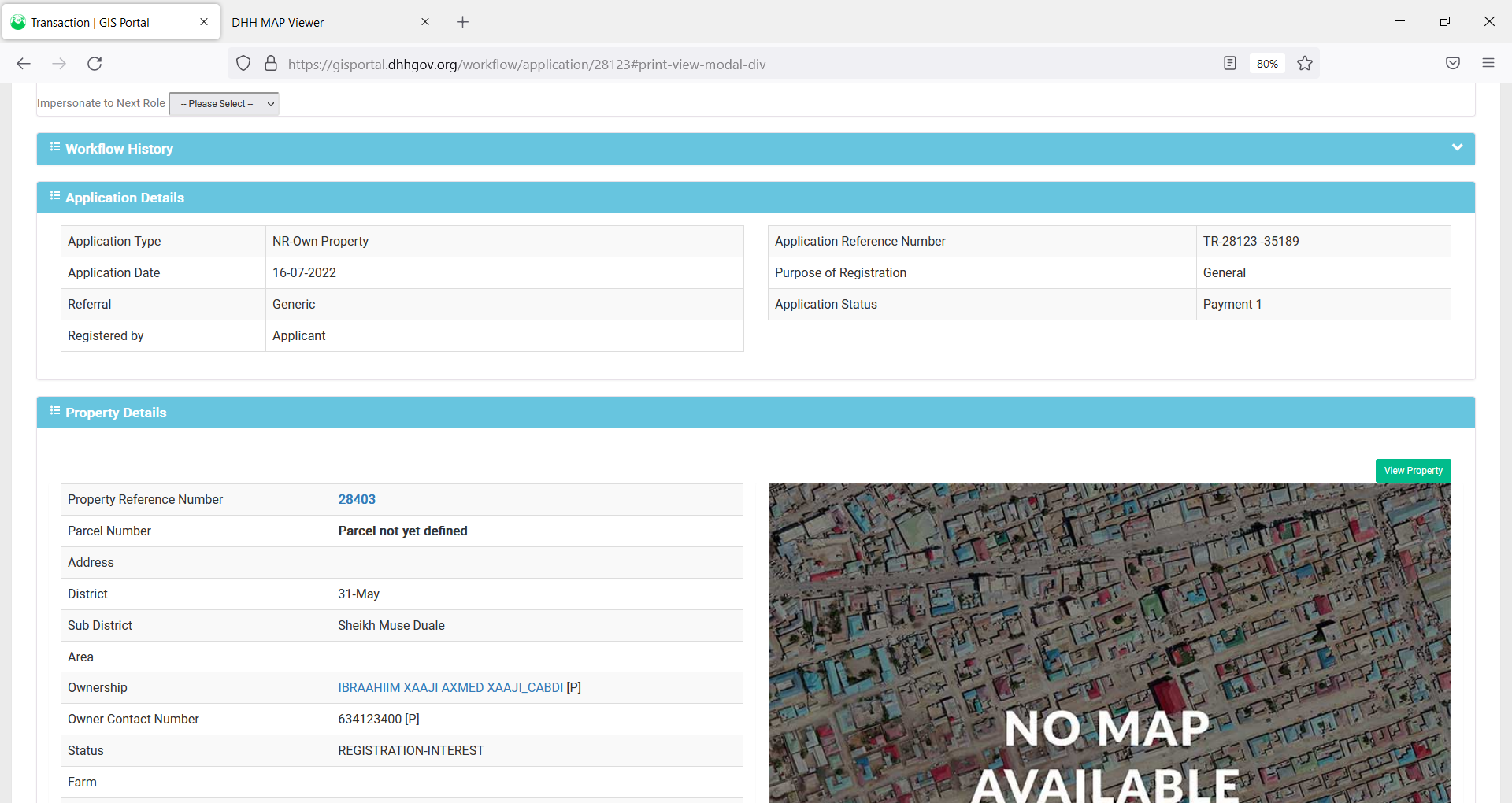The width and height of the screenshot is (1512, 803).
Task: Click the General purpose of registration value
Action: pyautogui.click(x=1225, y=272)
